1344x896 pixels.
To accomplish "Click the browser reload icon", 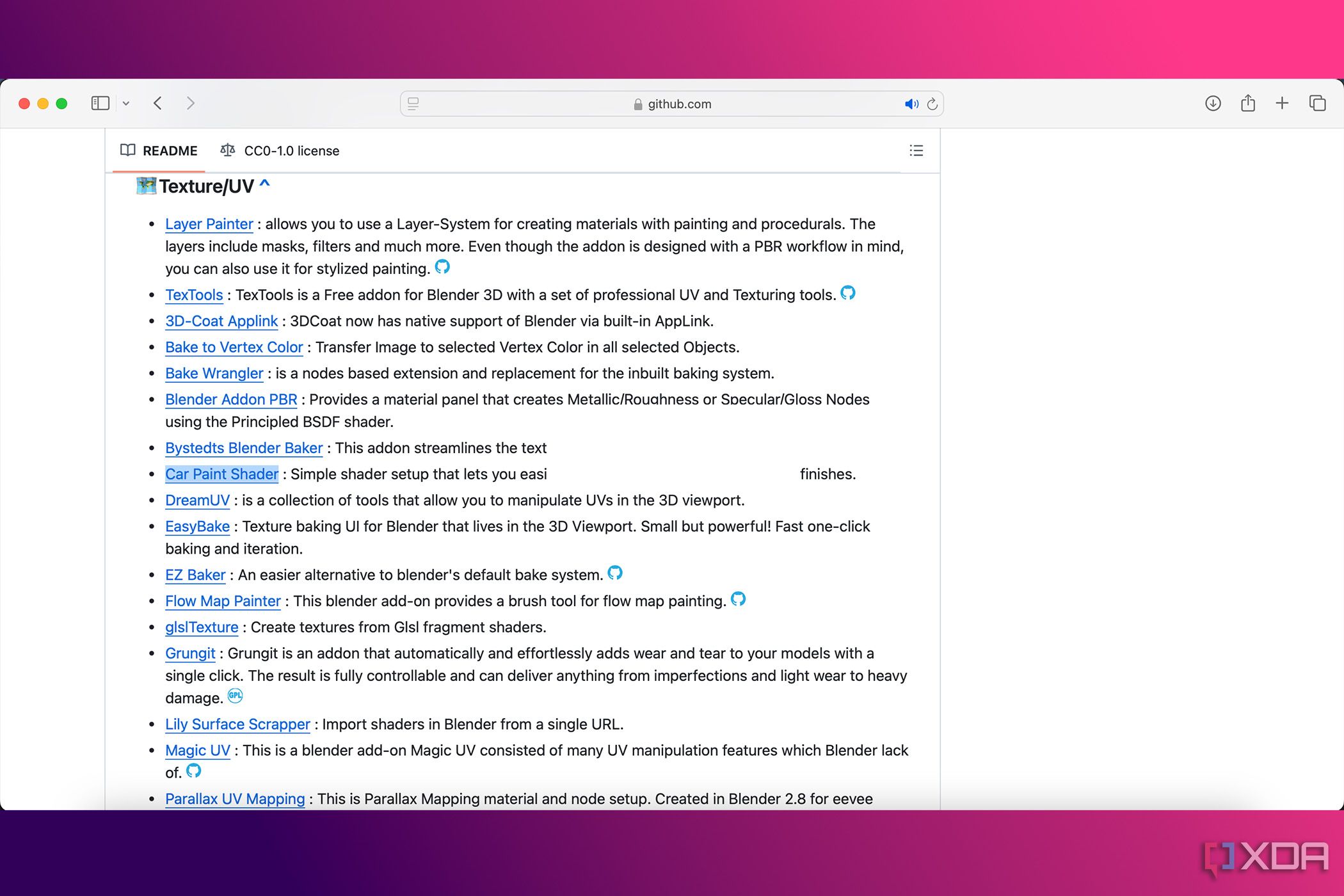I will [930, 103].
